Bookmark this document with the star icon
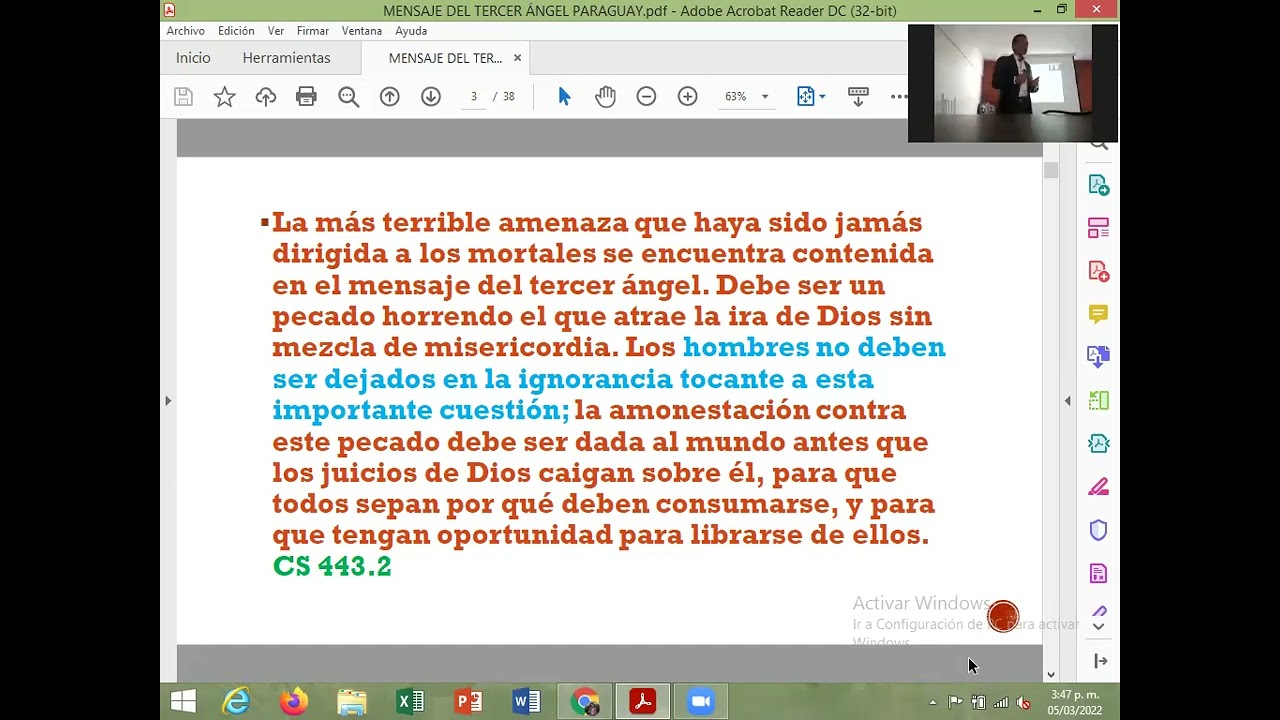Image resolution: width=1280 pixels, height=720 pixels. (224, 97)
